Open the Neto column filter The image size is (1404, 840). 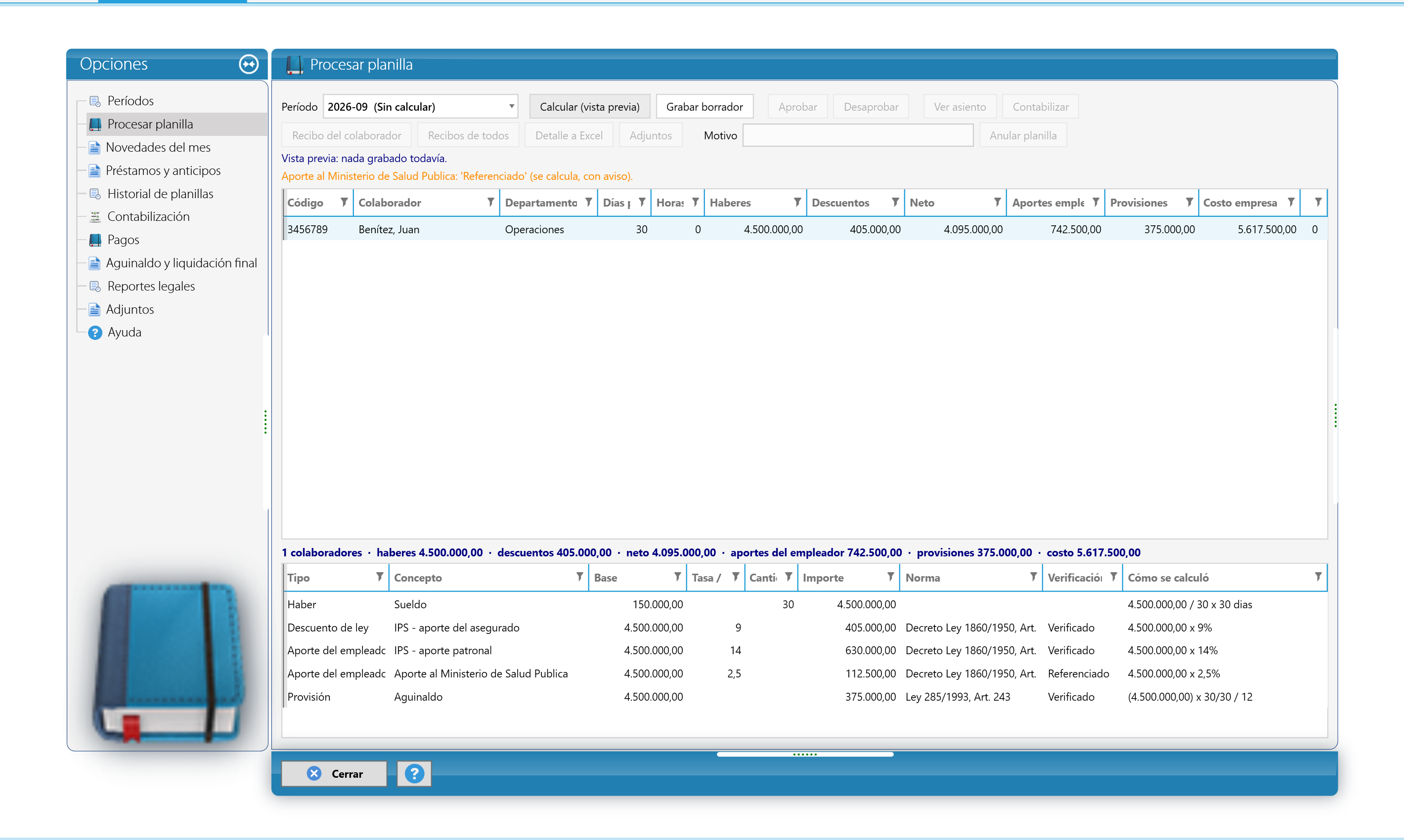997,202
